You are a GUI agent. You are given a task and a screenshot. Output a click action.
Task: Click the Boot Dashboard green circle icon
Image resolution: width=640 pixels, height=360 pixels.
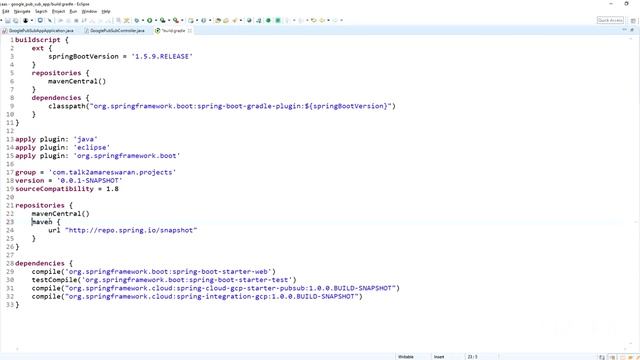point(268,20)
